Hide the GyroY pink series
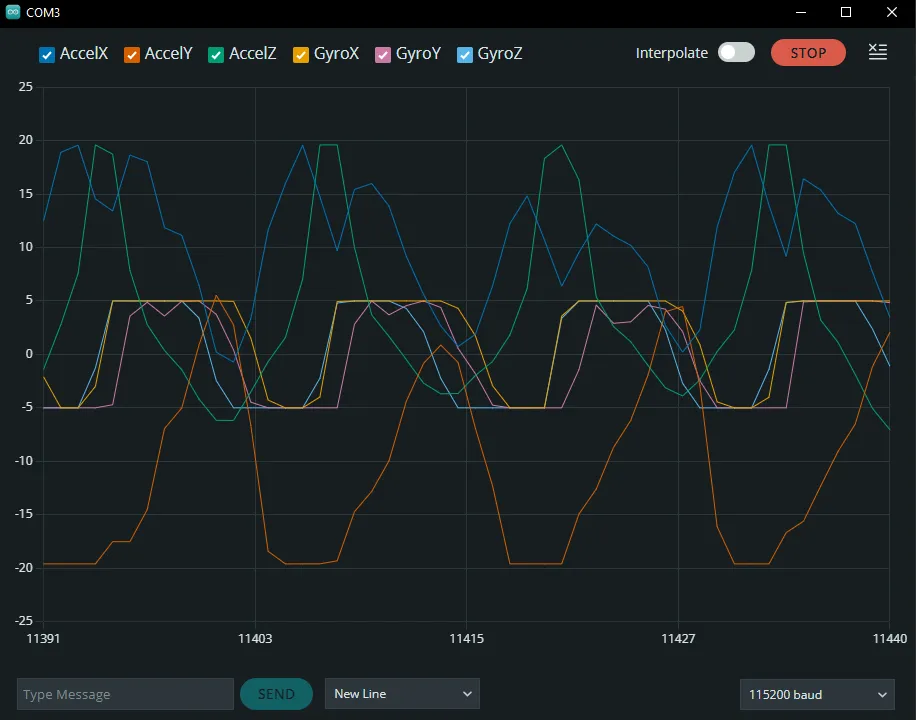The width and height of the screenshot is (916, 720). (x=383, y=55)
